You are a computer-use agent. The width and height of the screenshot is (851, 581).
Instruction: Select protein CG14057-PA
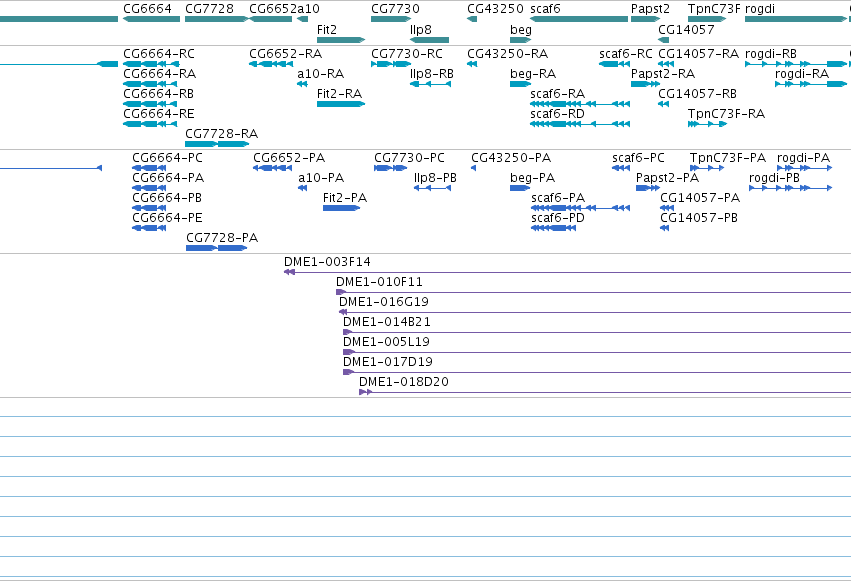[667, 208]
